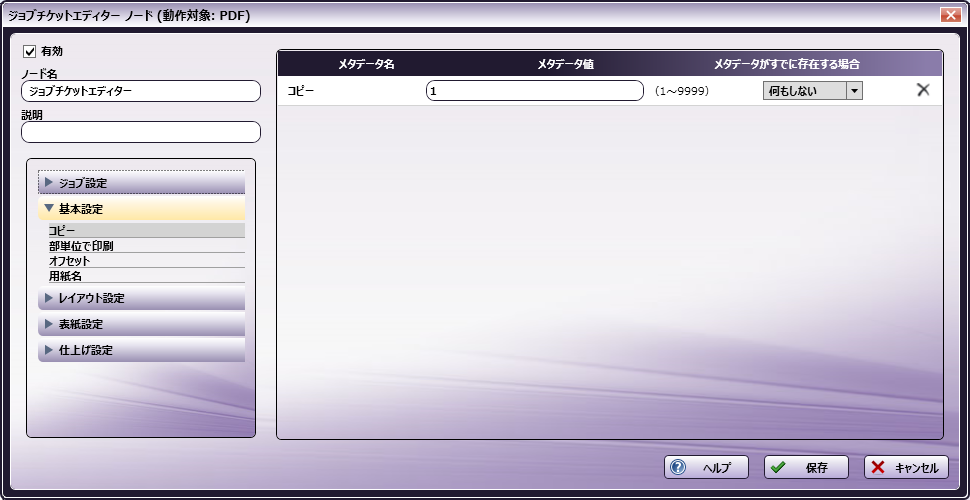Expand the レイアウト設定 section

(x=142, y=298)
